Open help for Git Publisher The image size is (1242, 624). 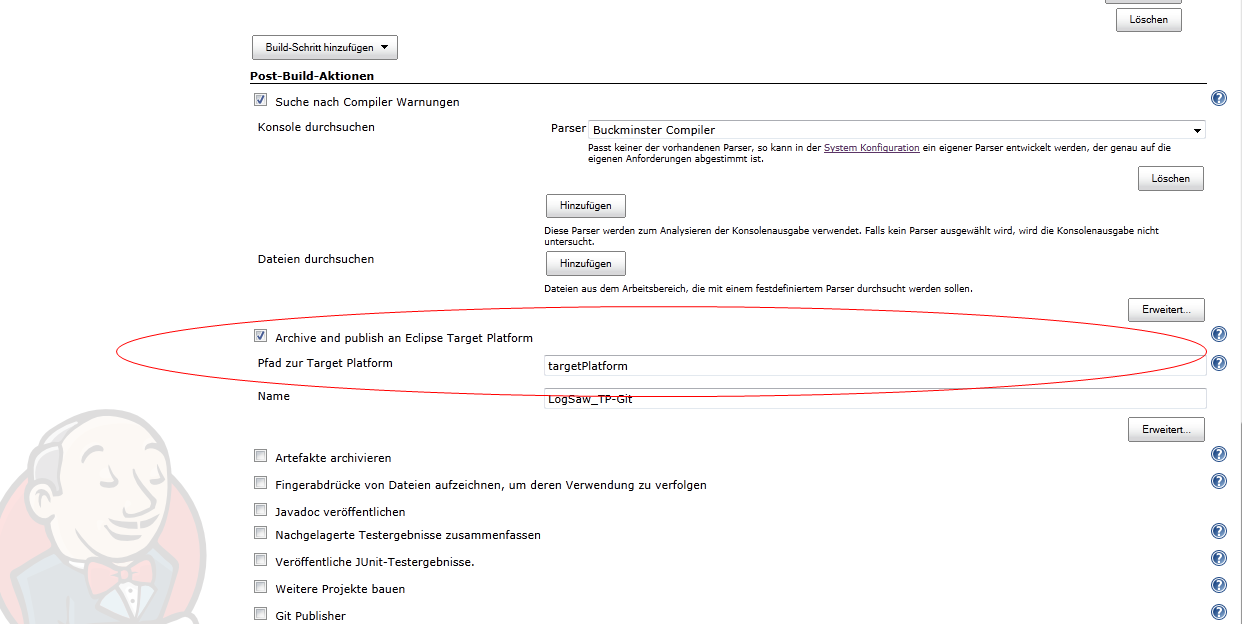click(1218, 613)
